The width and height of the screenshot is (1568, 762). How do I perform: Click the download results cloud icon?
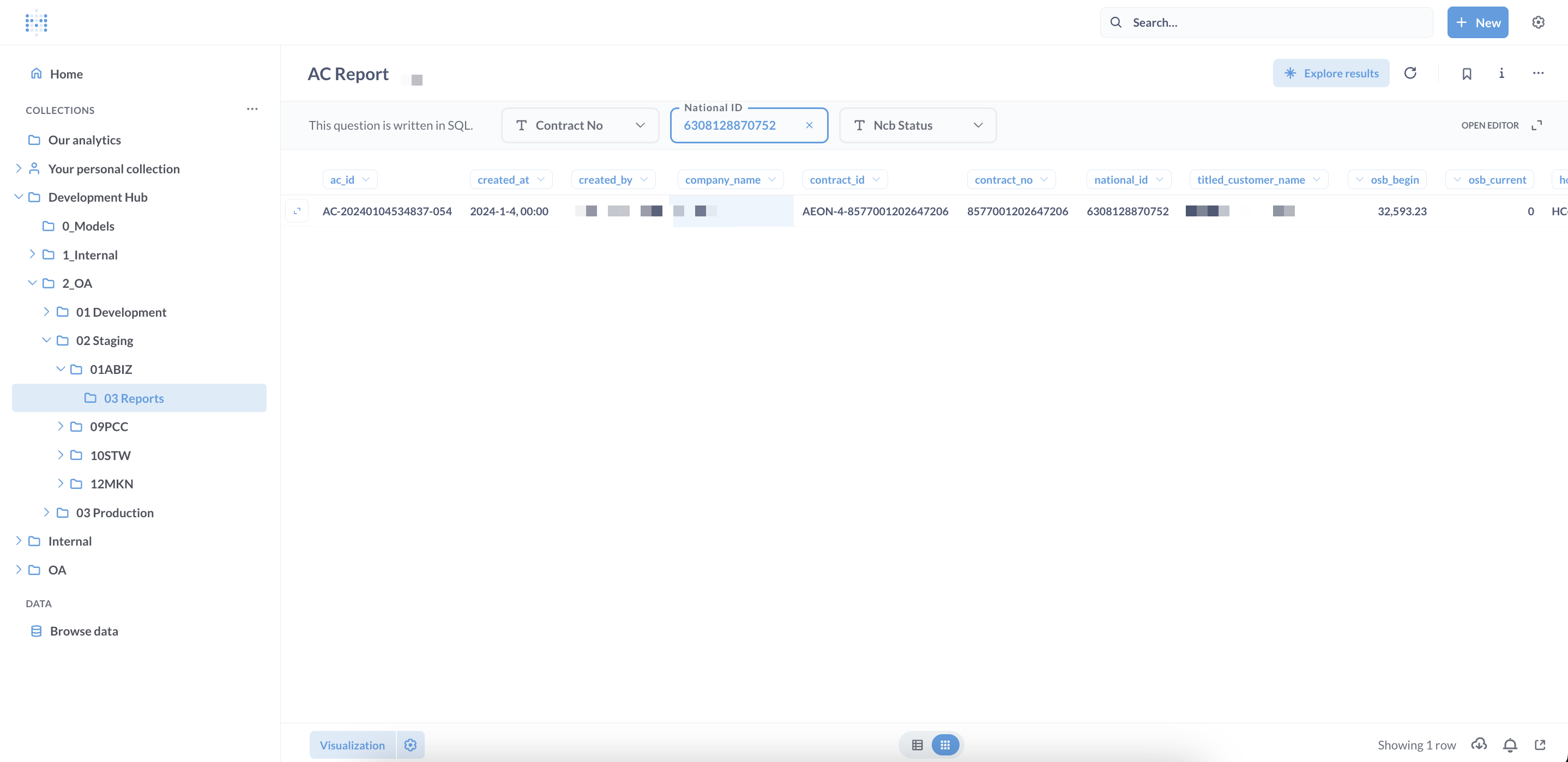pyautogui.click(x=1479, y=745)
